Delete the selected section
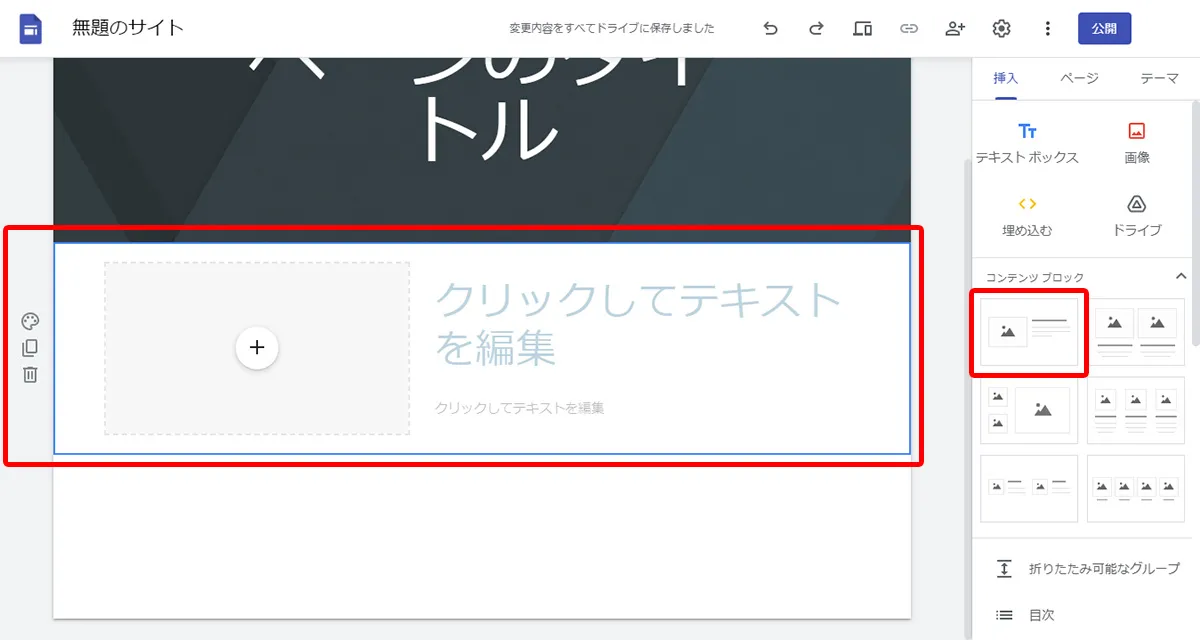The height and width of the screenshot is (640, 1200). (x=30, y=374)
